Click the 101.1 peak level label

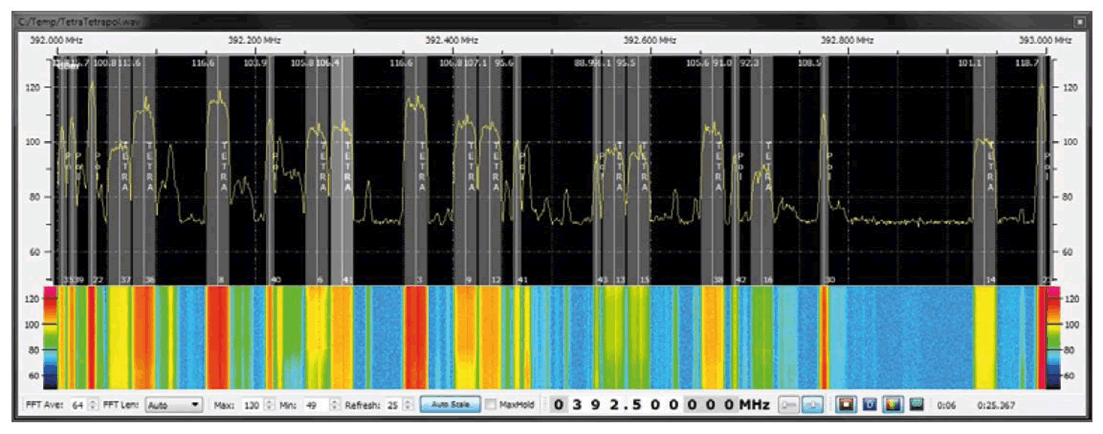970,63
